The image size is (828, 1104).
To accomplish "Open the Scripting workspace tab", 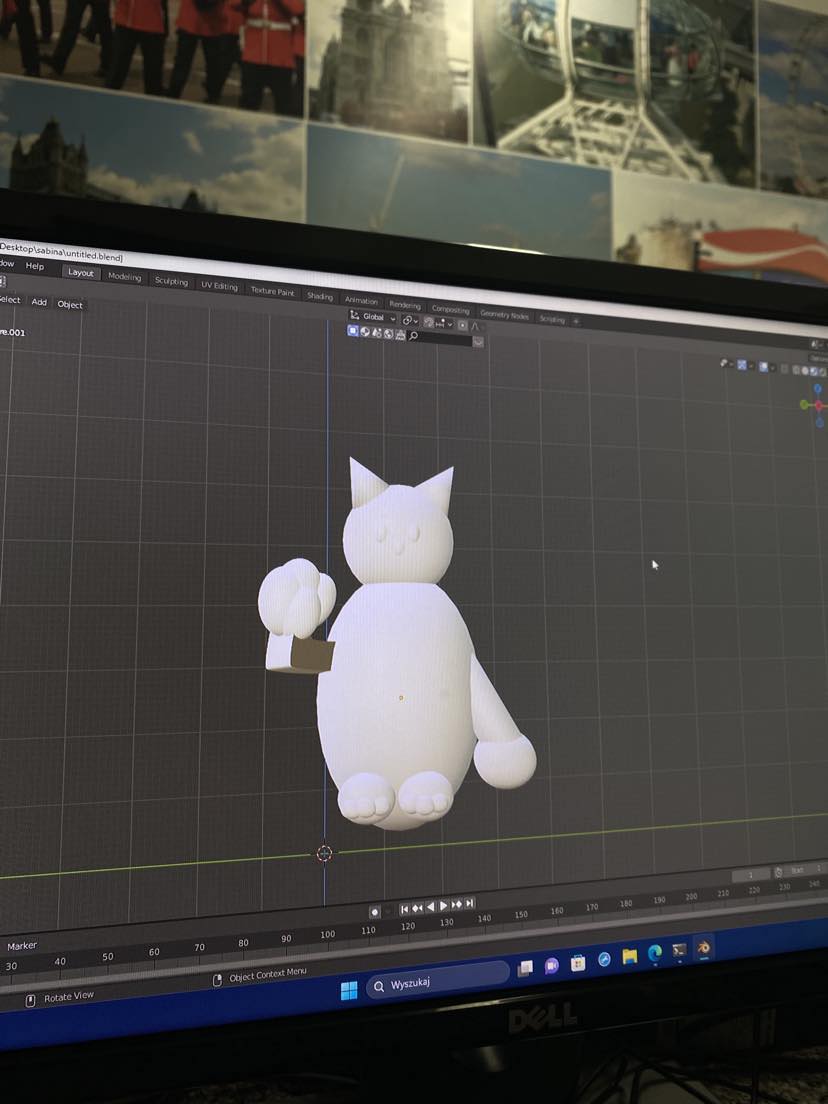I will point(552,319).
